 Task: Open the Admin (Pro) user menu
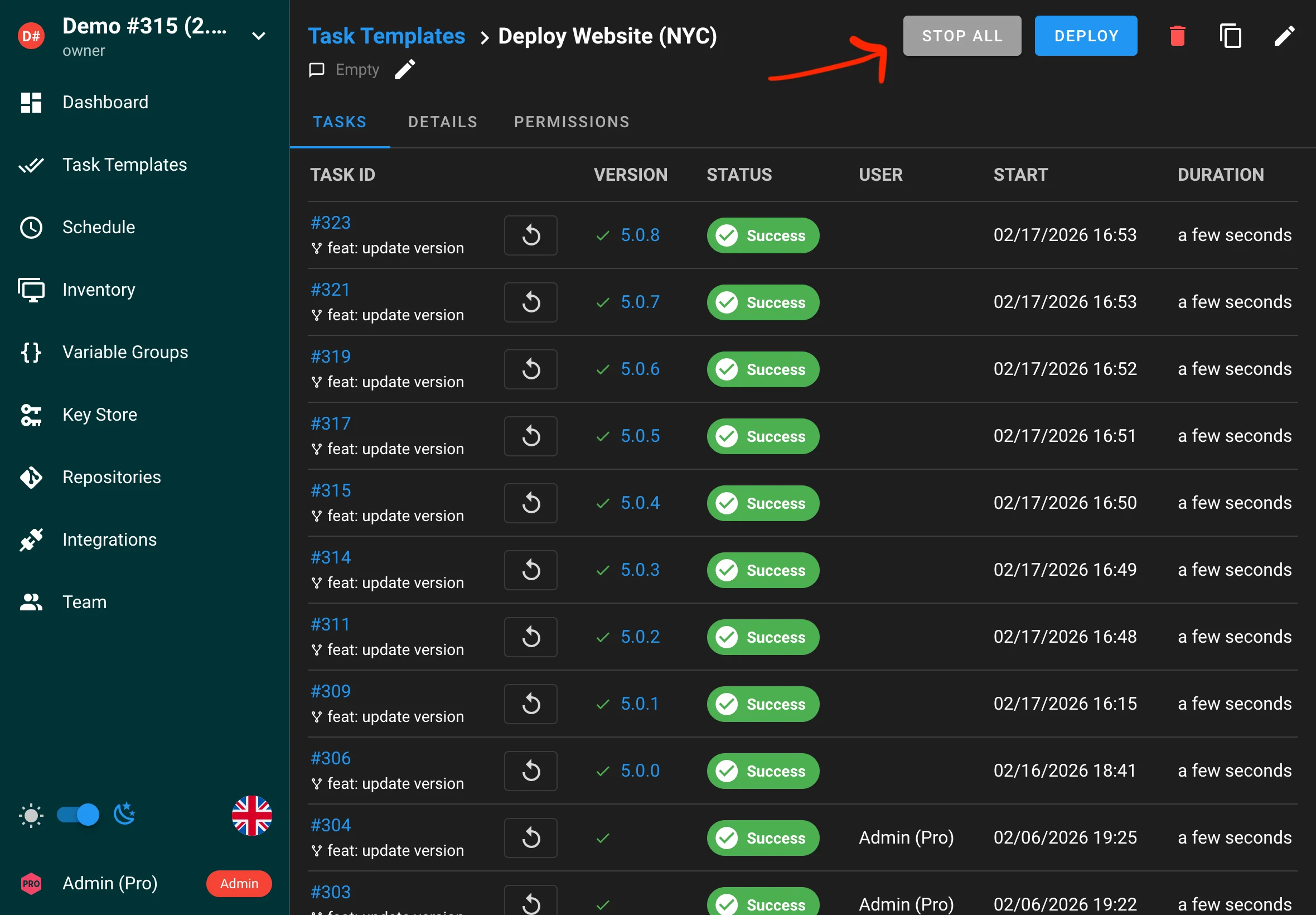pos(109,883)
